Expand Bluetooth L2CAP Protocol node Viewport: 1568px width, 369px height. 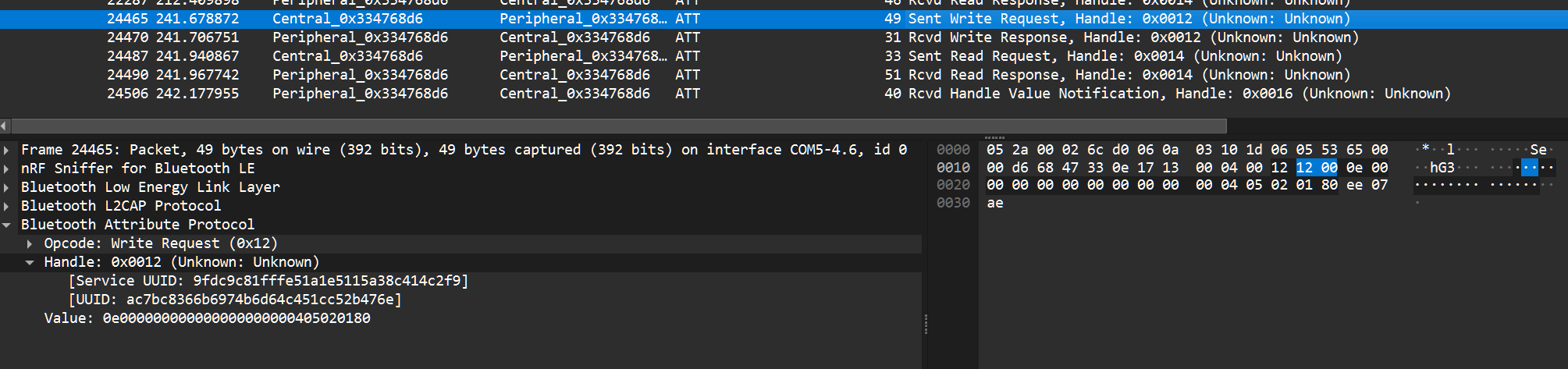coord(6,206)
